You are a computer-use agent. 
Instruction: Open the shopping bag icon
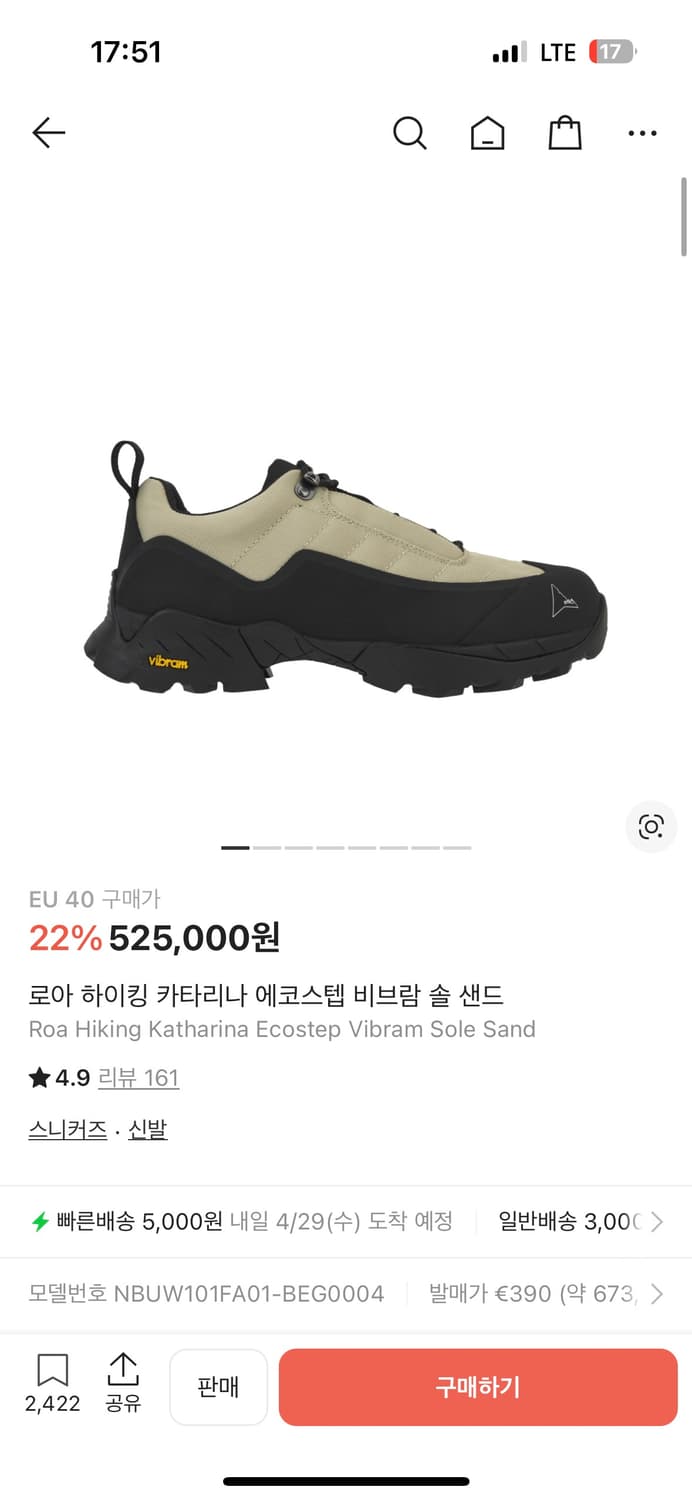[565, 132]
